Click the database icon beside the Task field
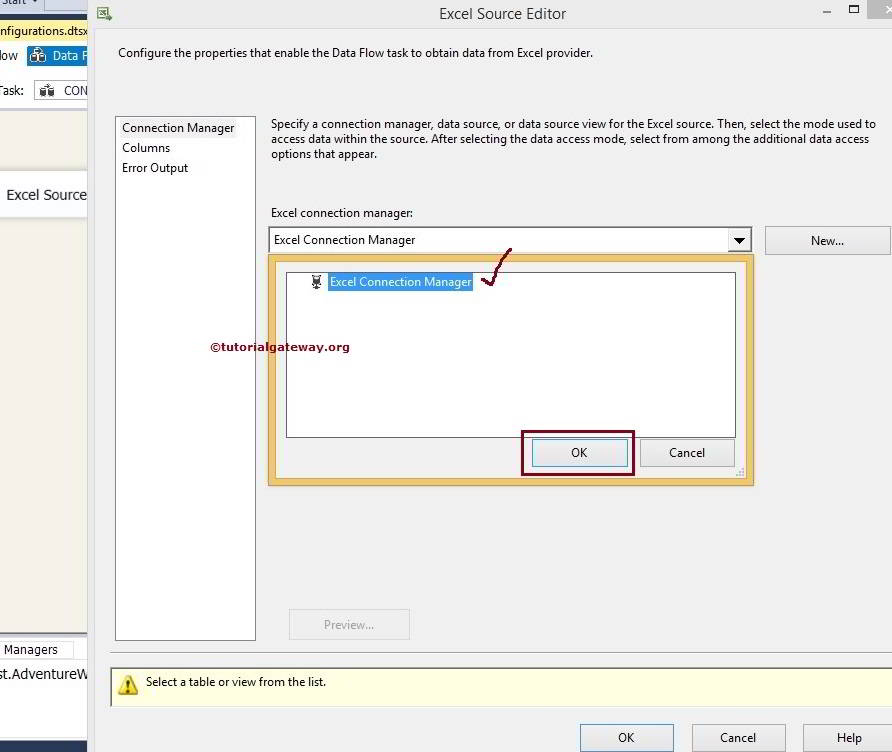The height and width of the screenshot is (752, 892). (47, 90)
